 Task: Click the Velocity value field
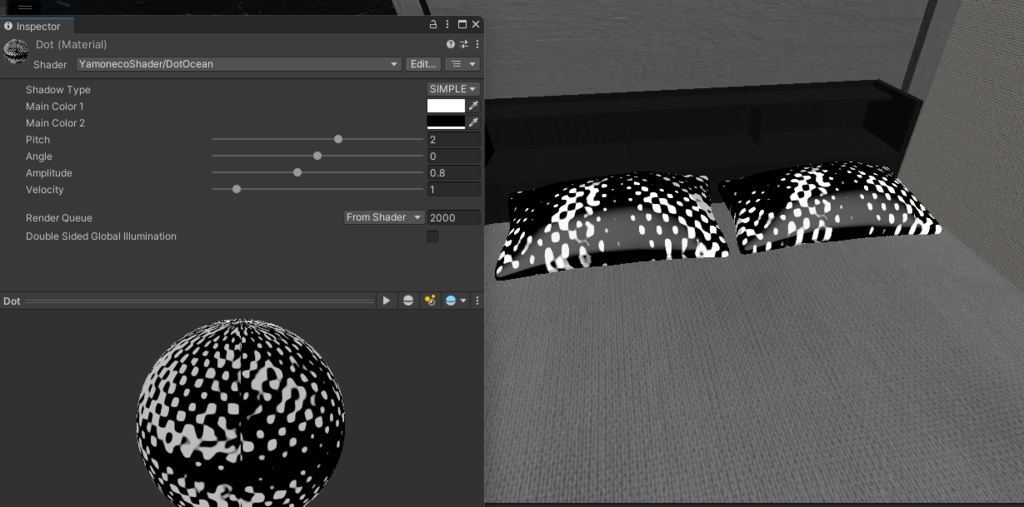pyautogui.click(x=454, y=189)
